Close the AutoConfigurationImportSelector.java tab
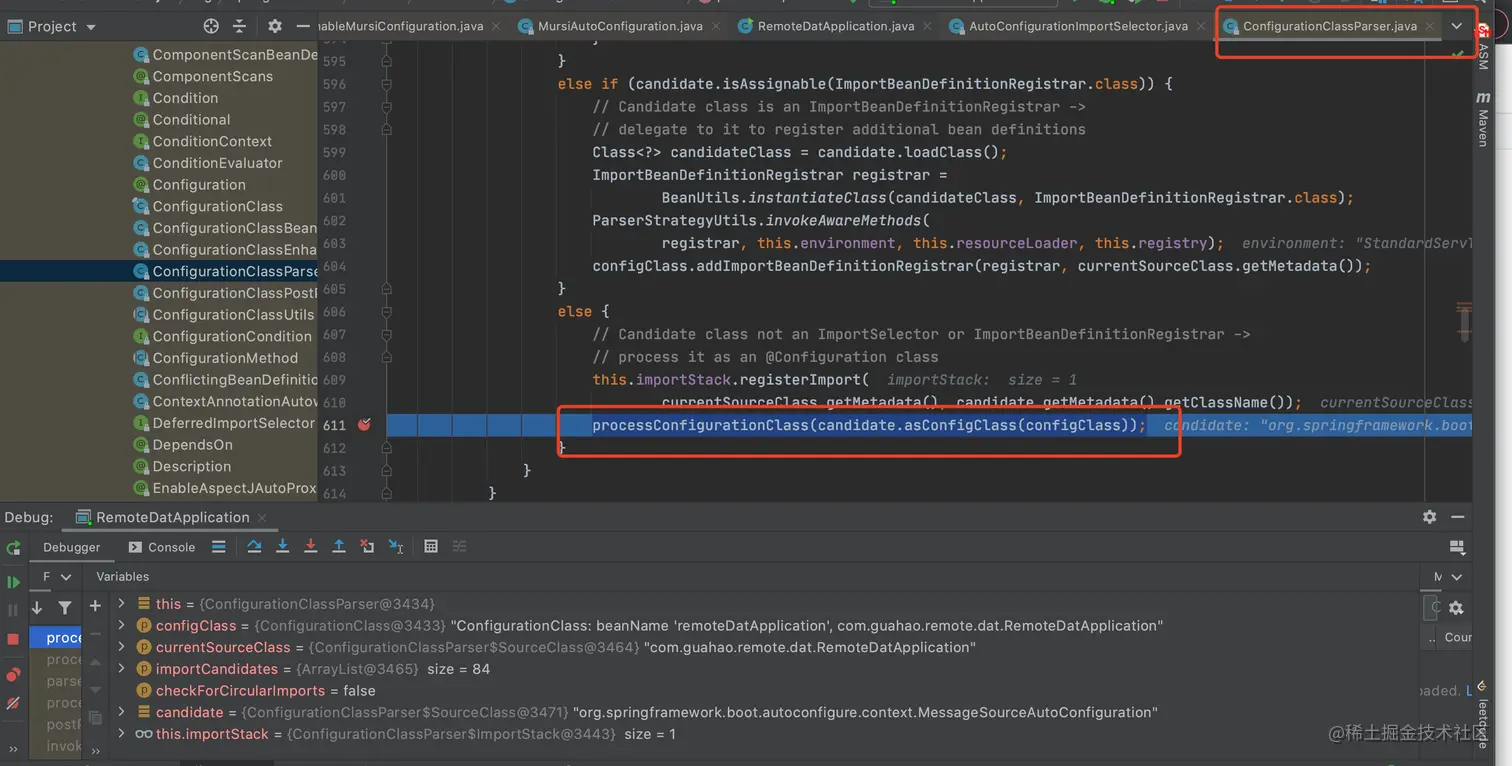The width and height of the screenshot is (1512, 766). point(1203,27)
